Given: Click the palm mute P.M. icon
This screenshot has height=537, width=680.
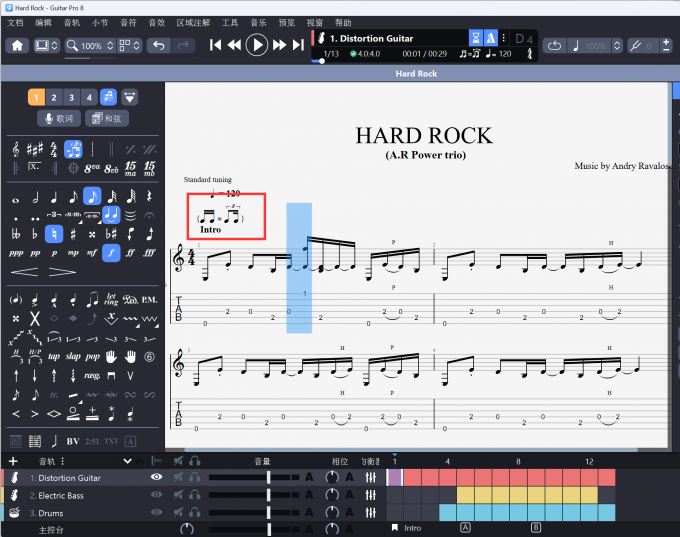Looking at the screenshot, I should click(x=149, y=299).
